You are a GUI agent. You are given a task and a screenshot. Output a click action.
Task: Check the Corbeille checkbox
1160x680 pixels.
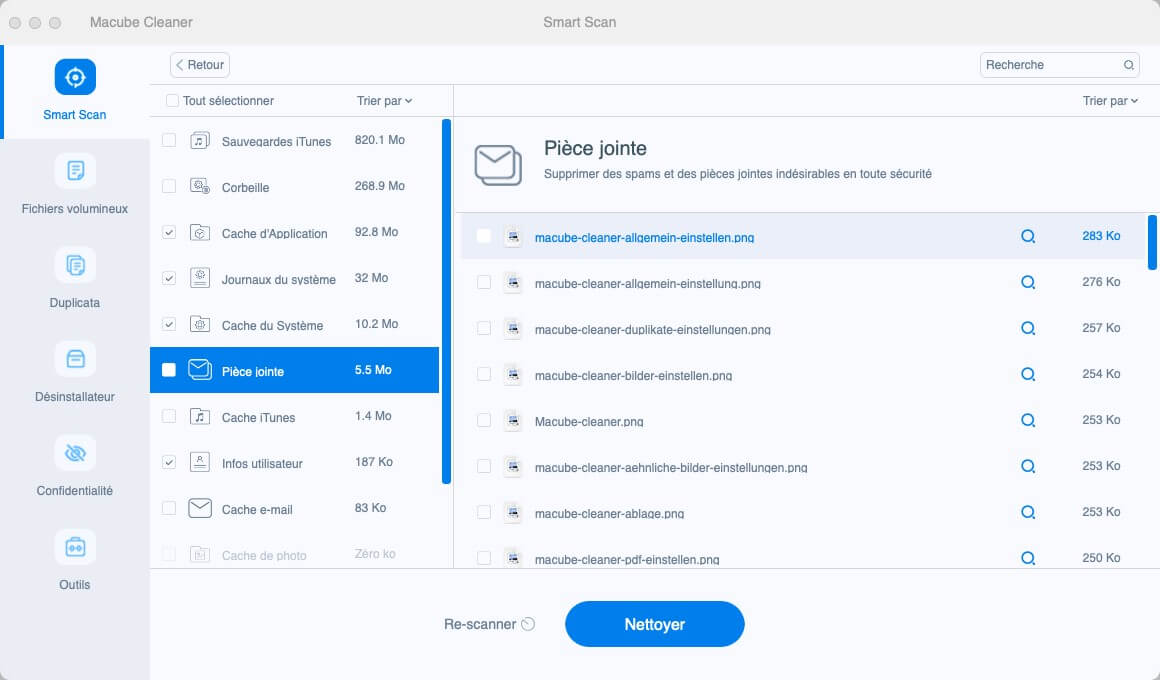(x=169, y=186)
